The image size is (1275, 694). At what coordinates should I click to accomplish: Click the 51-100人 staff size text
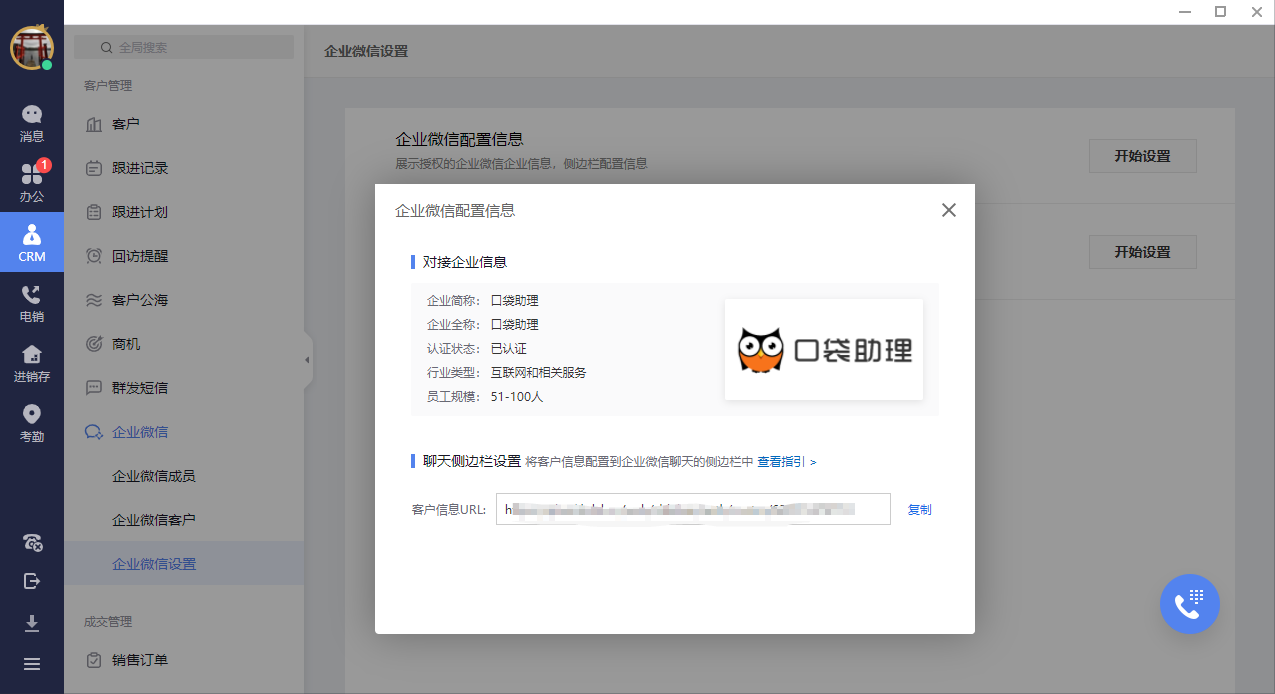point(517,396)
